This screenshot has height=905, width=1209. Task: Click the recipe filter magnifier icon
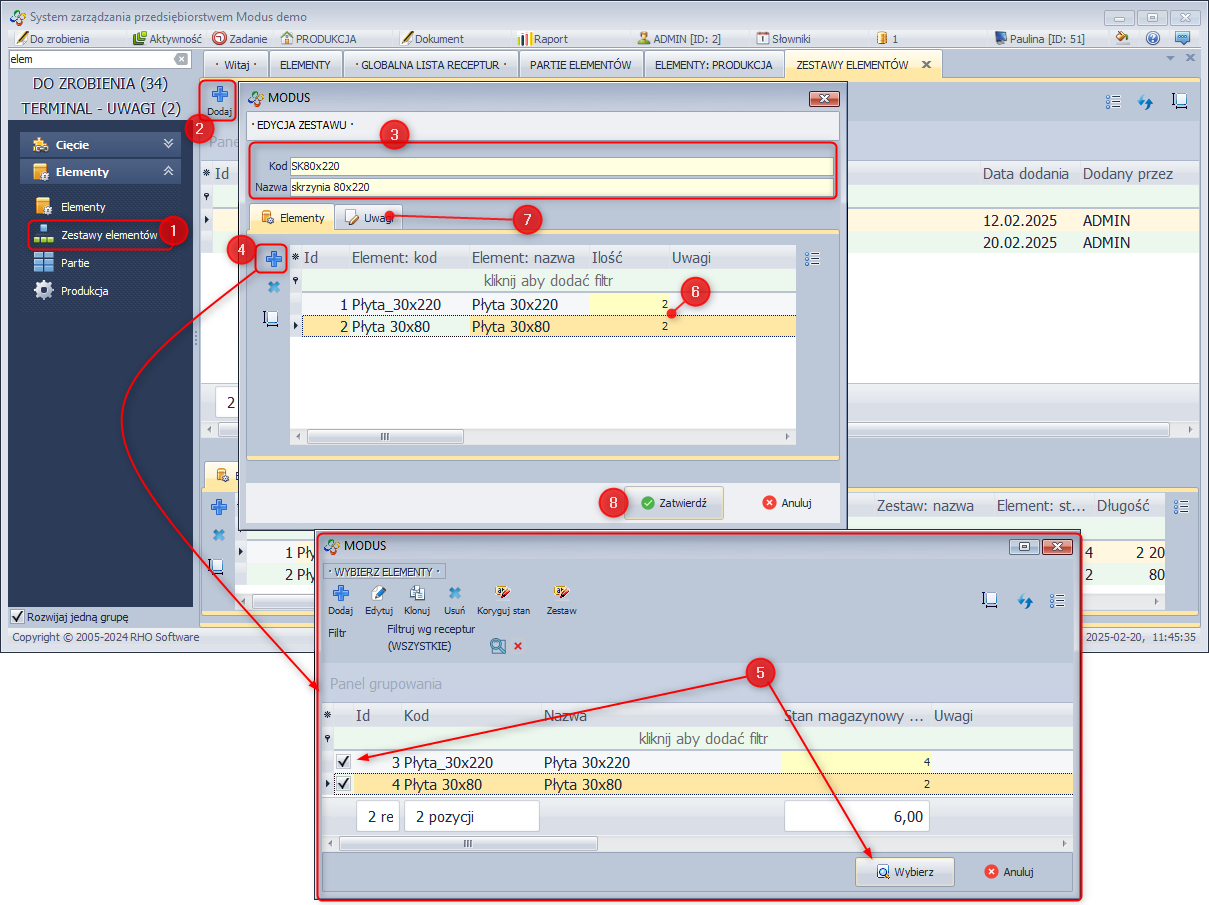pyautogui.click(x=497, y=646)
